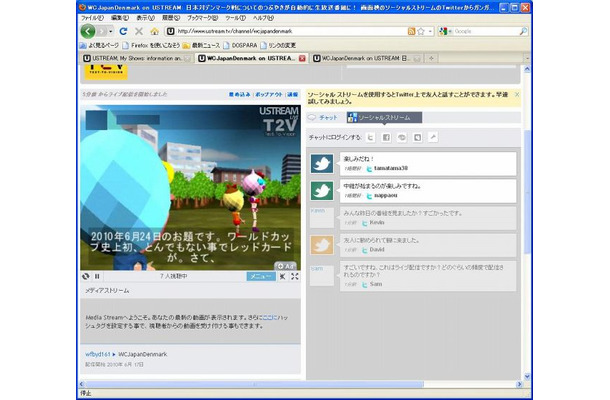Screen dimensions: 610x400
Task: Open Kevin's username in the stream
Action: coord(377,223)
